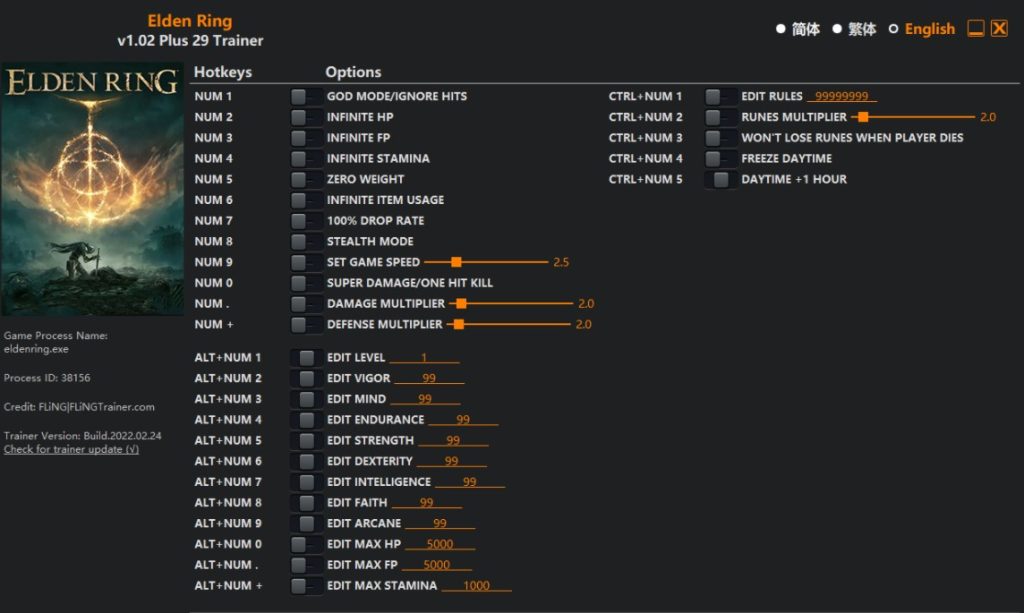Click the FLiNGTrainer.com credit text
This screenshot has height=613, width=1024.
(x=79, y=407)
